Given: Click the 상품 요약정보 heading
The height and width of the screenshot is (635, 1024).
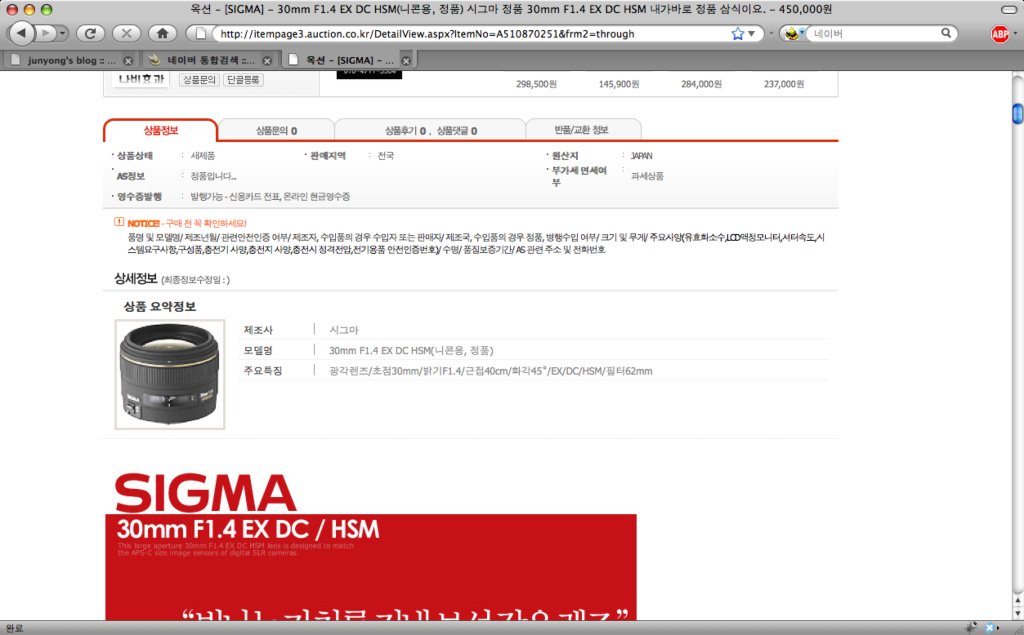Looking at the screenshot, I should 160,306.
